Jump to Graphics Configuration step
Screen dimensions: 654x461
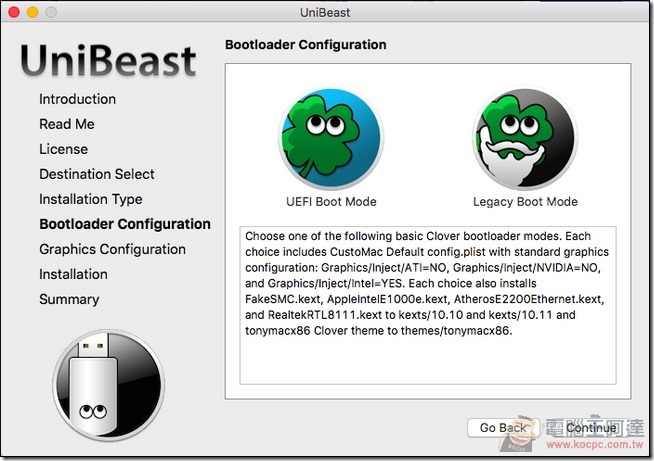[112, 249]
